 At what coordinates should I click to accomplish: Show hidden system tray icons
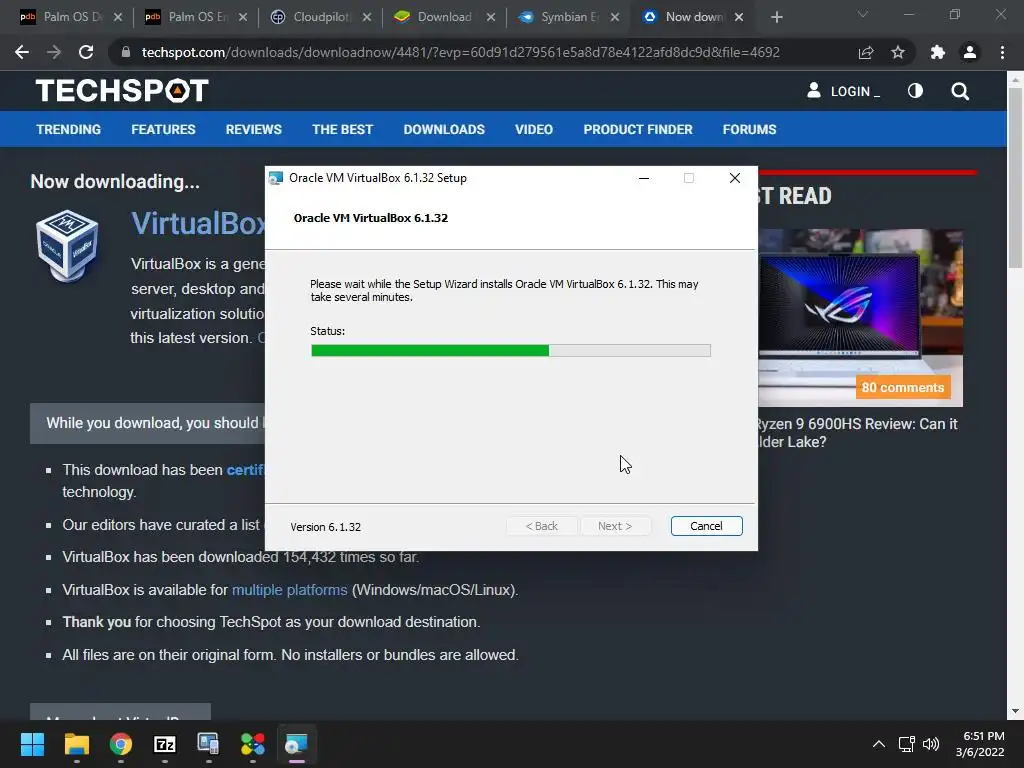point(879,744)
